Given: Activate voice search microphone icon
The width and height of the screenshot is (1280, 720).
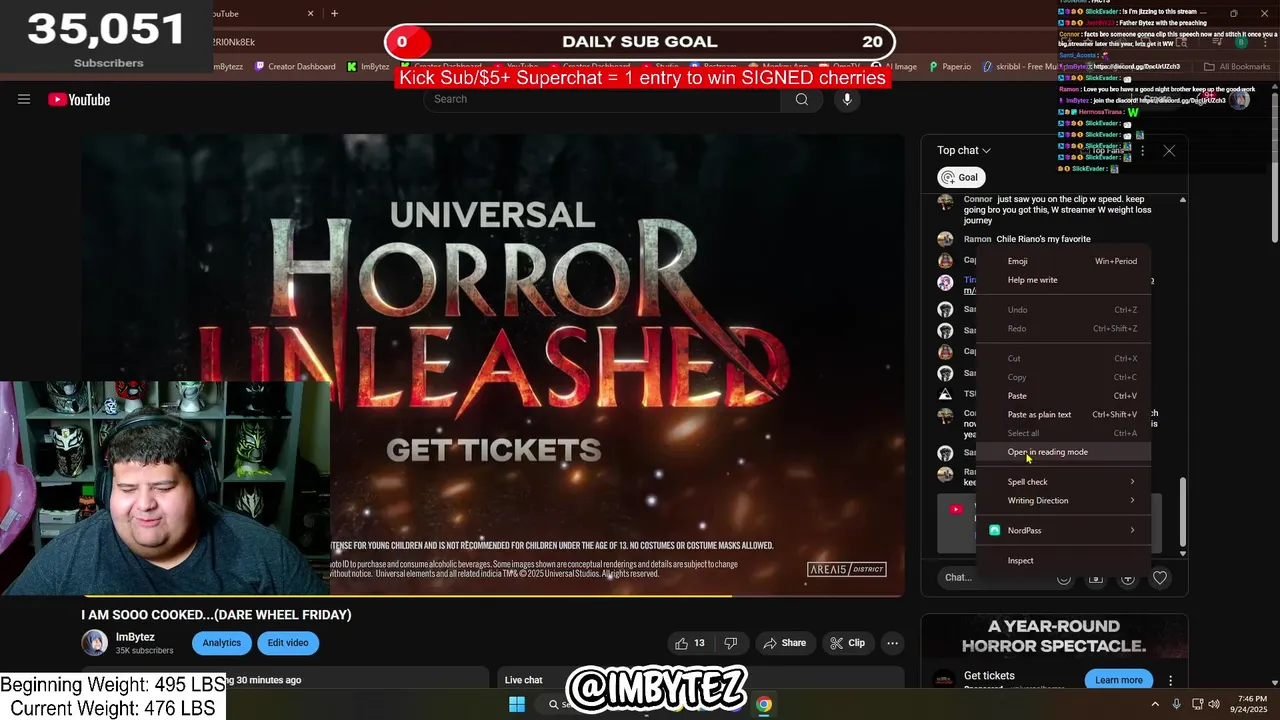Looking at the screenshot, I should coord(847,99).
